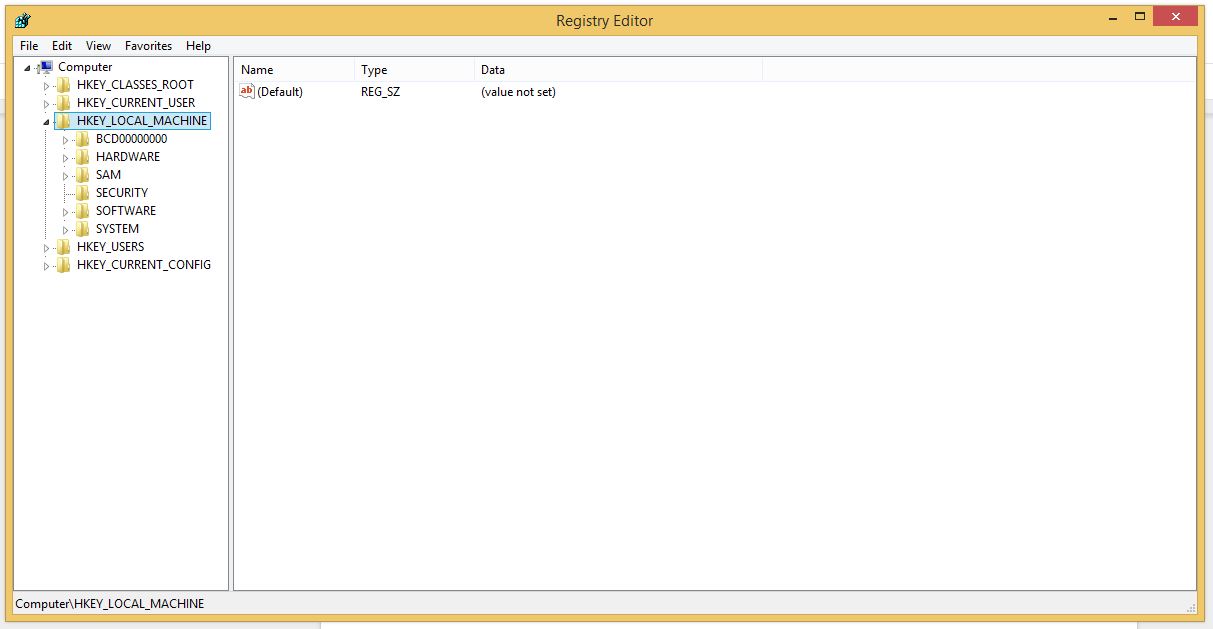Viewport: 1213px width, 629px height.
Task: Click the Type column header
Action: tap(414, 70)
